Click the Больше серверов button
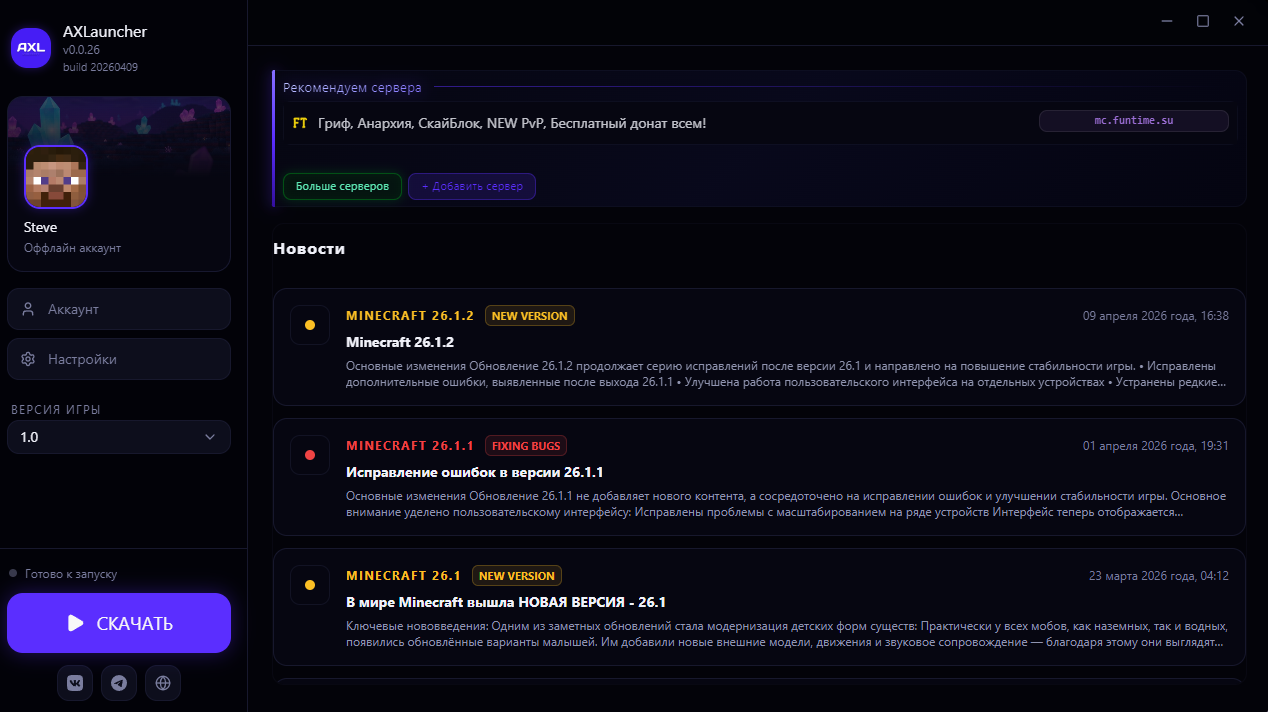This screenshot has height=714, width=1268. (342, 186)
